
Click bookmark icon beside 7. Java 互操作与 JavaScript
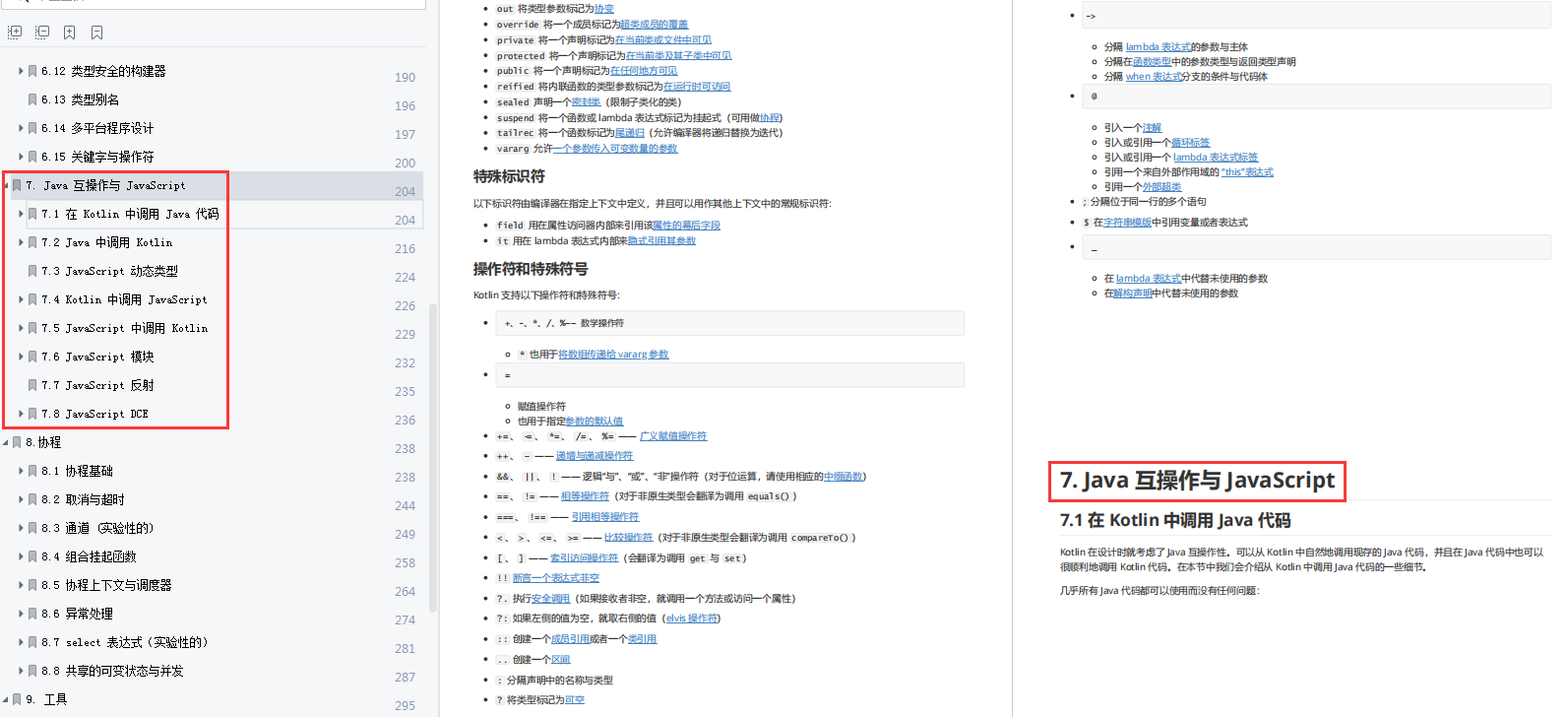[17, 185]
